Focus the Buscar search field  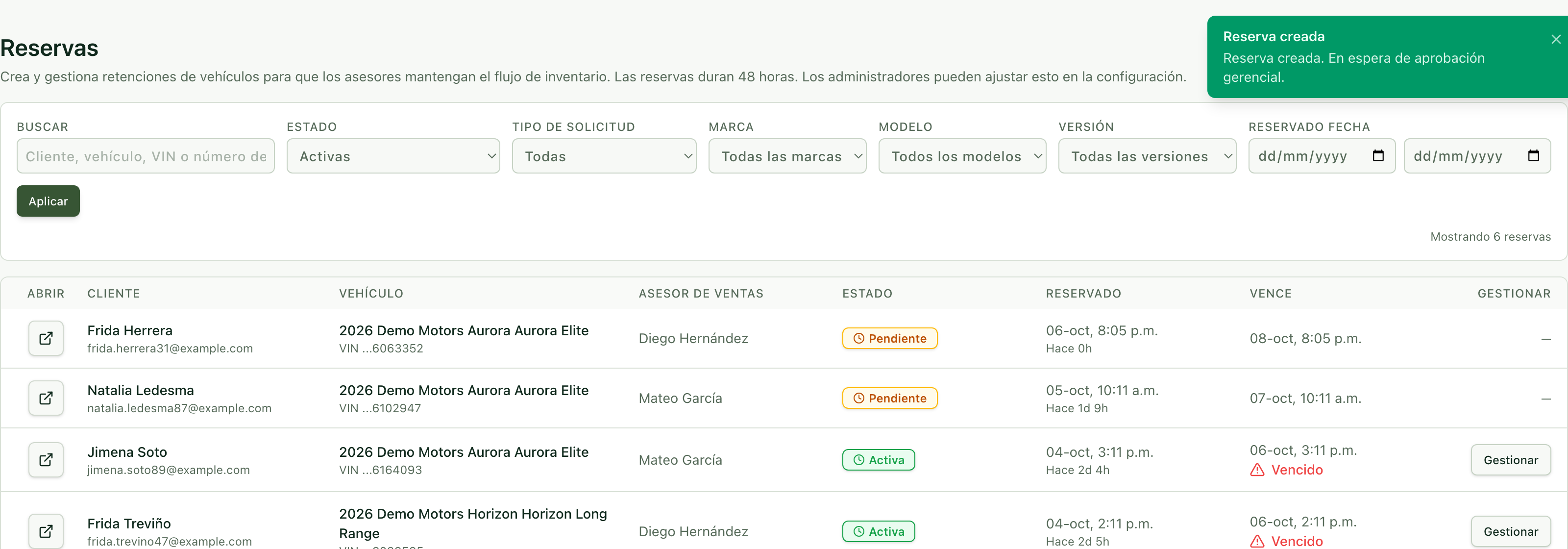coord(146,156)
